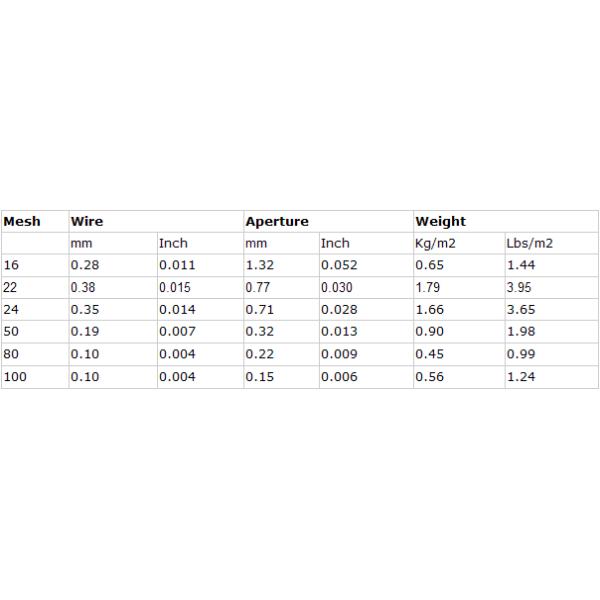Image resolution: width=600 pixels, height=600 pixels.
Task: Select wire mm value 0.28
Action: (84, 265)
